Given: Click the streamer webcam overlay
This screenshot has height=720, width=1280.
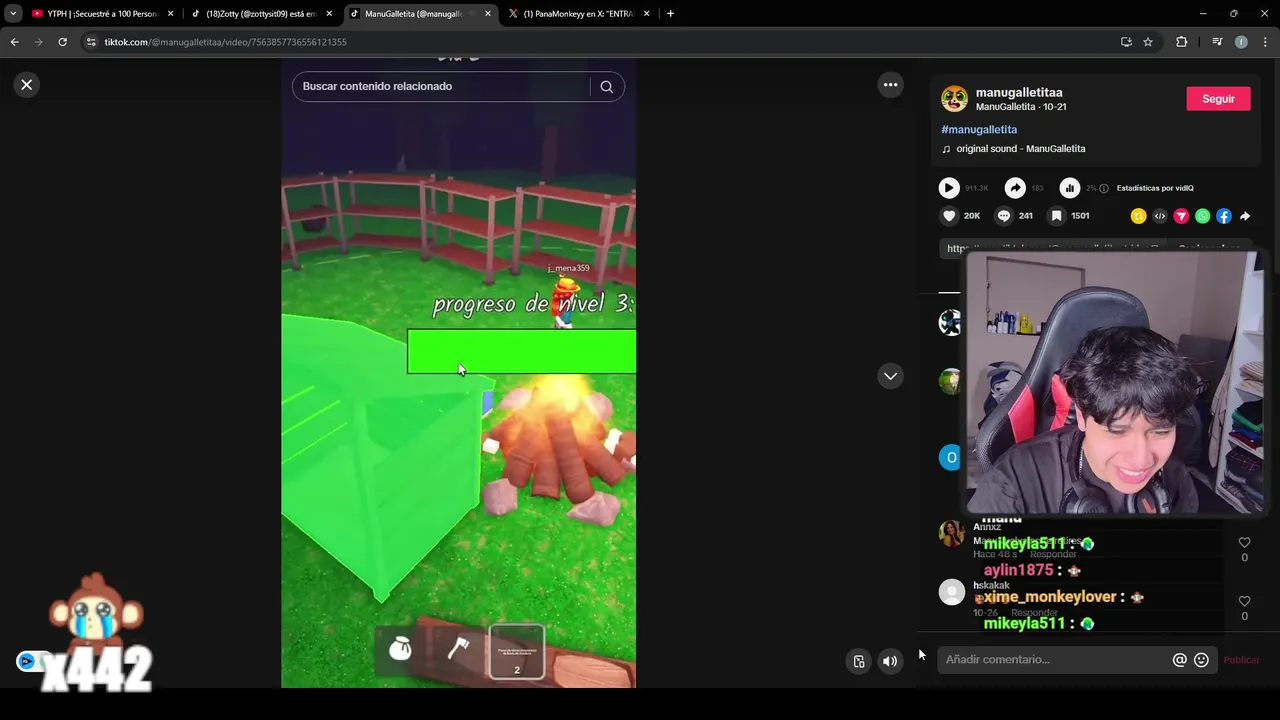Looking at the screenshot, I should pyautogui.click(x=1114, y=383).
